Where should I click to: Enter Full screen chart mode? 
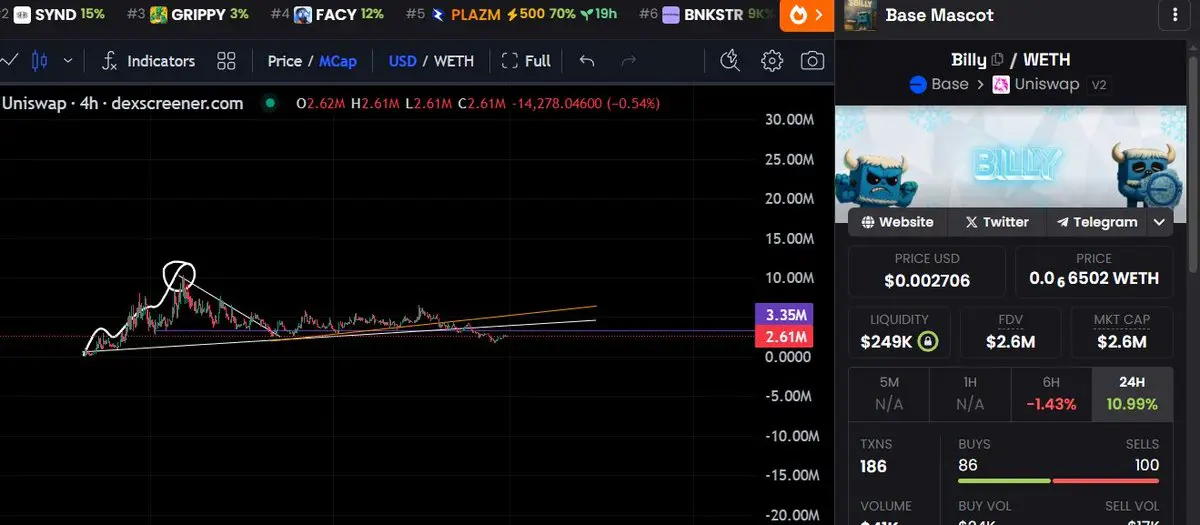pyautogui.click(x=526, y=61)
